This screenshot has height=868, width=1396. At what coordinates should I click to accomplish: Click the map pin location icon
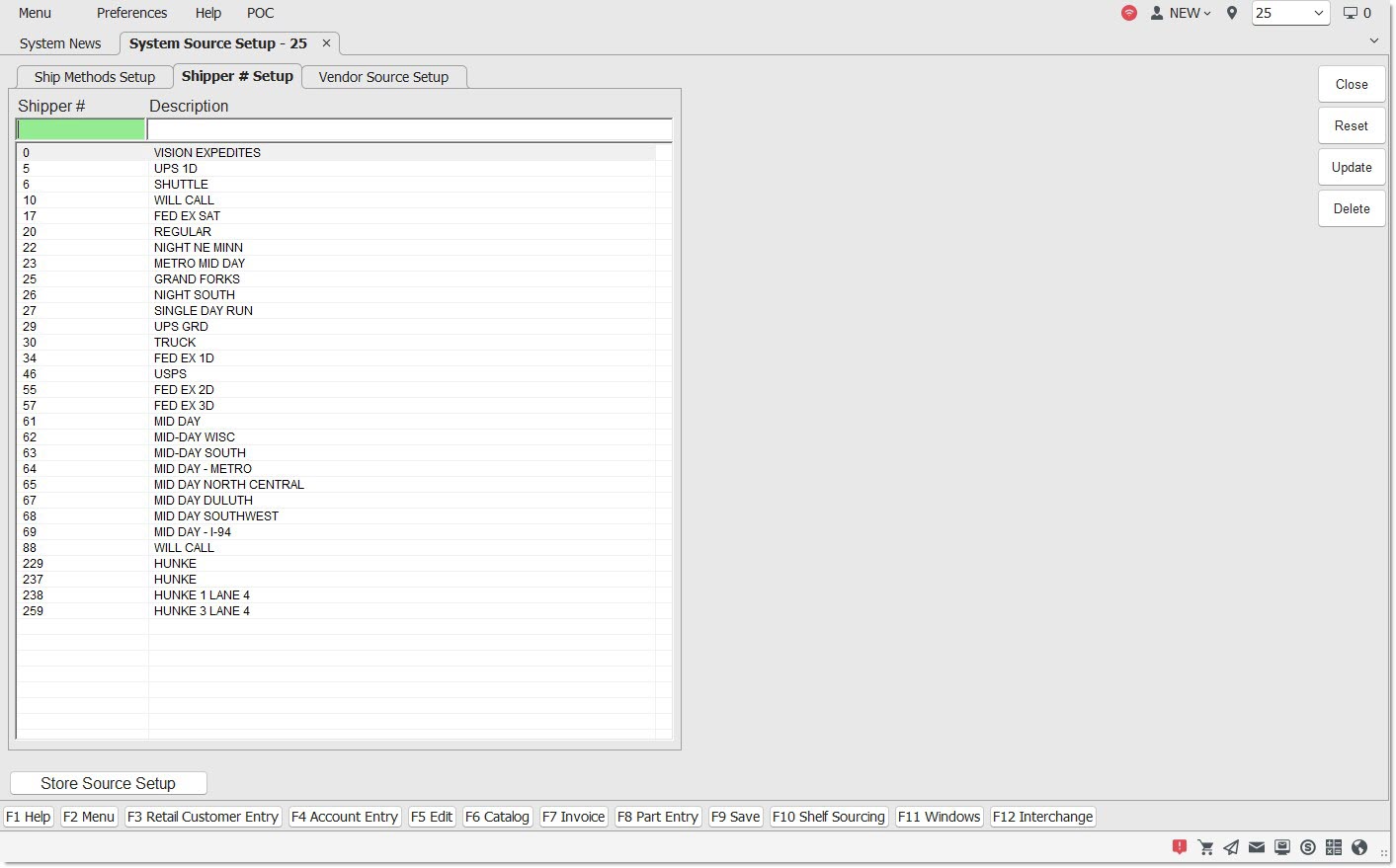pyautogui.click(x=1232, y=13)
